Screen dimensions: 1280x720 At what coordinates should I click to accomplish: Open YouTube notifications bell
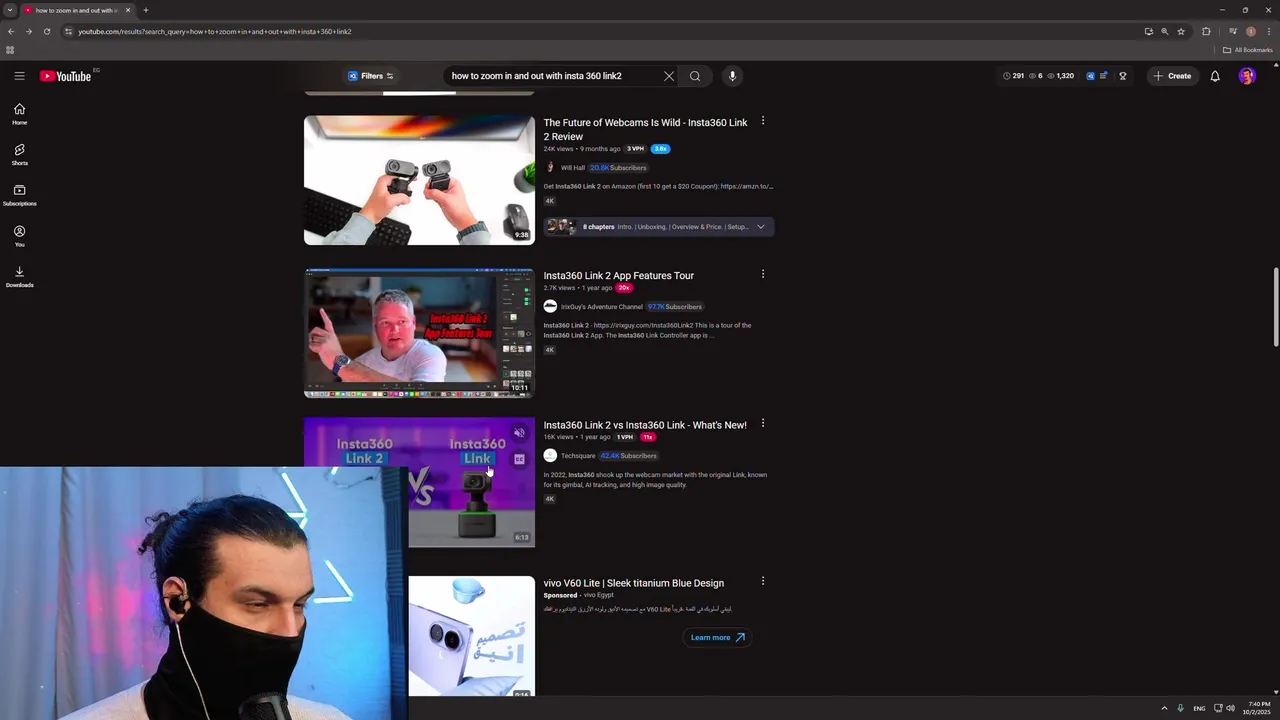tap(1215, 76)
